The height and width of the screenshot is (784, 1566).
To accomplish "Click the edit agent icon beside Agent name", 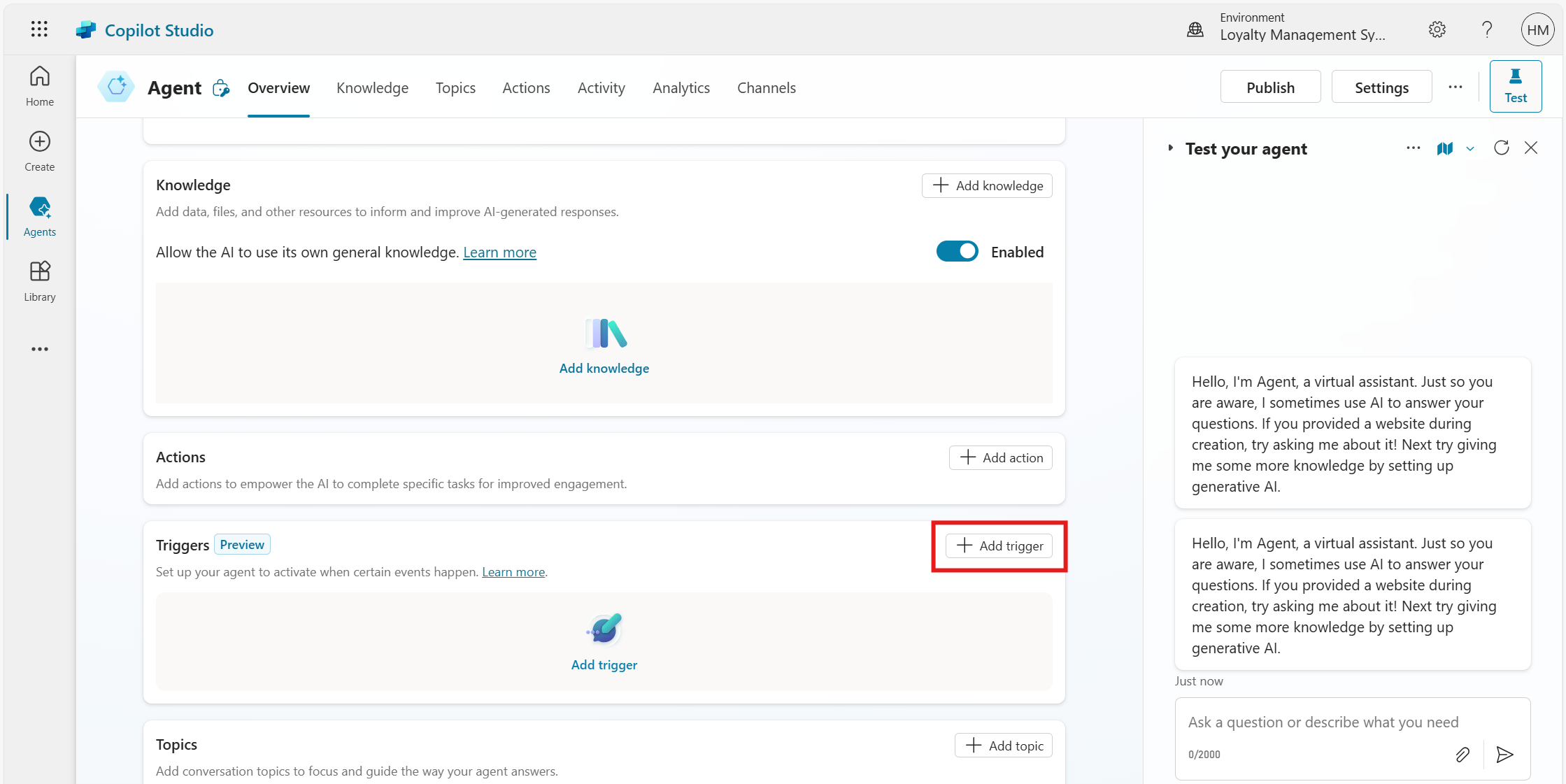I will point(221,88).
